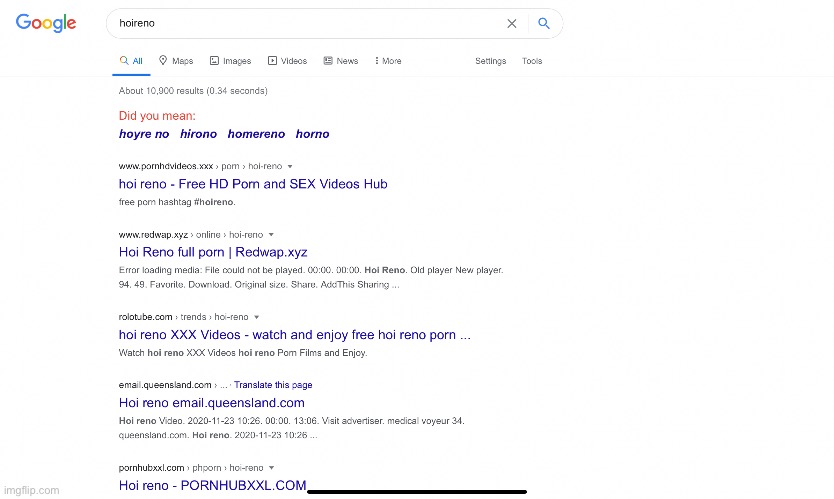The height and width of the screenshot is (499, 834).
Task: Open the Settings menu
Action: click(490, 61)
